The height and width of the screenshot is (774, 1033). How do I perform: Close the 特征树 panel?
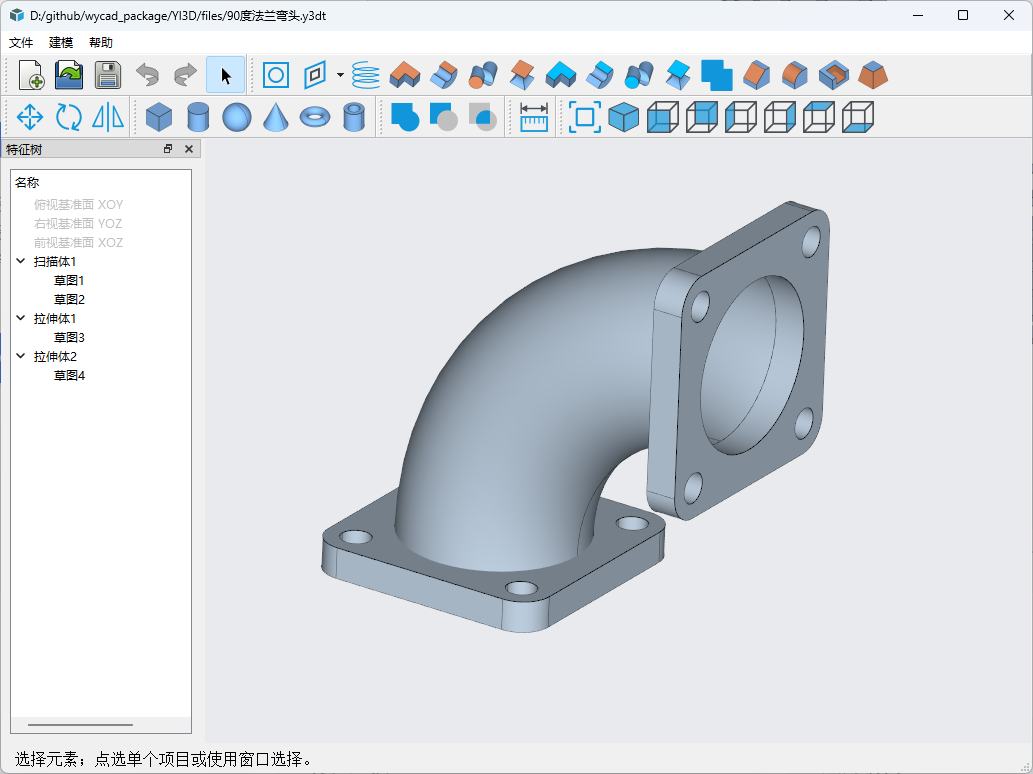coord(189,149)
